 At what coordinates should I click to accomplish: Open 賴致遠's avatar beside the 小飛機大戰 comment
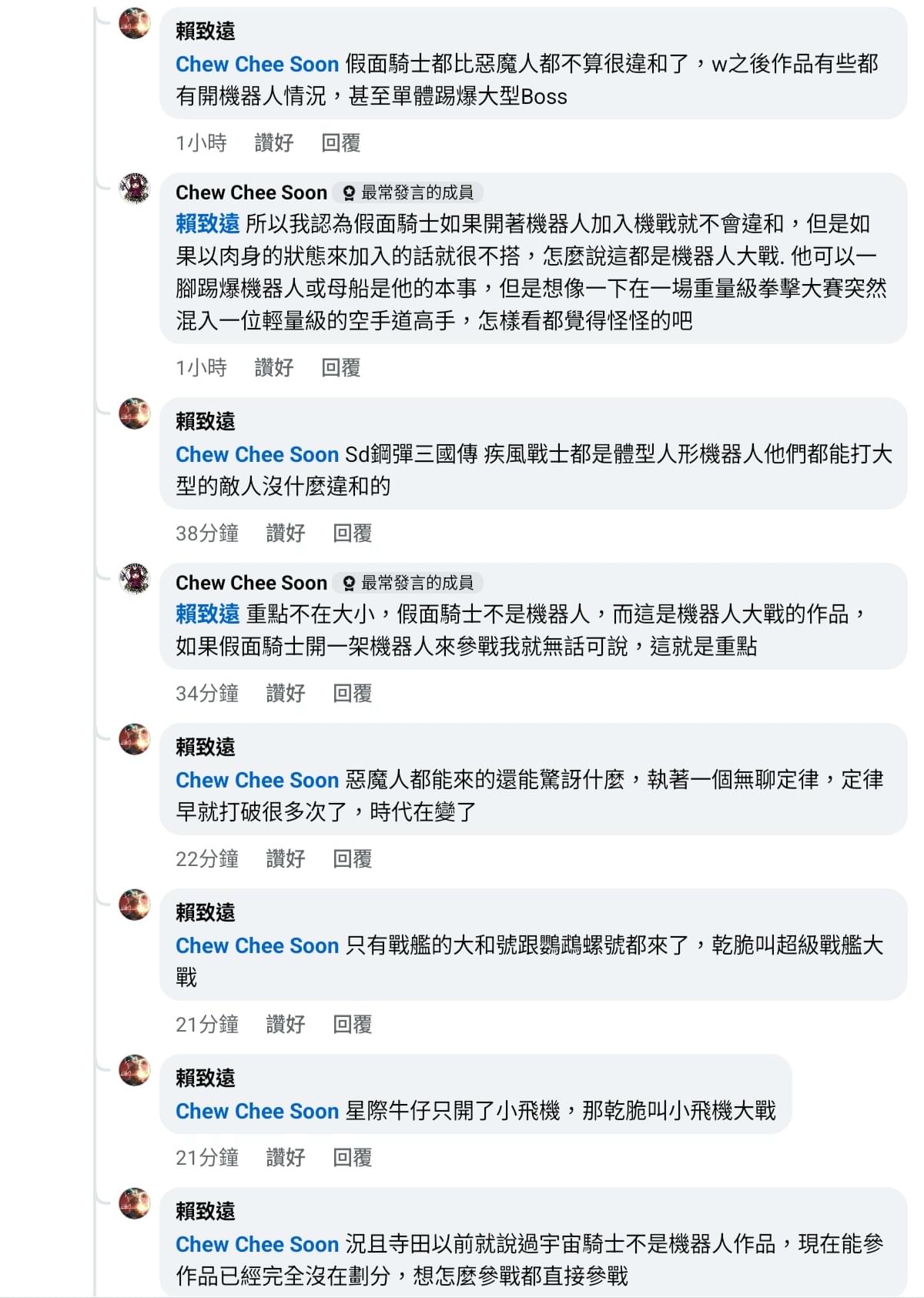point(135,1071)
